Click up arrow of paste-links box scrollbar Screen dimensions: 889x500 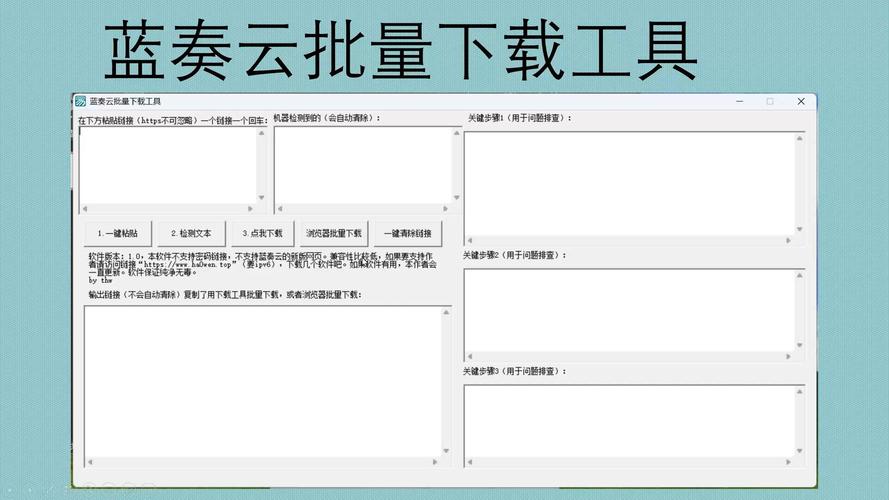pyautogui.click(x=262, y=133)
